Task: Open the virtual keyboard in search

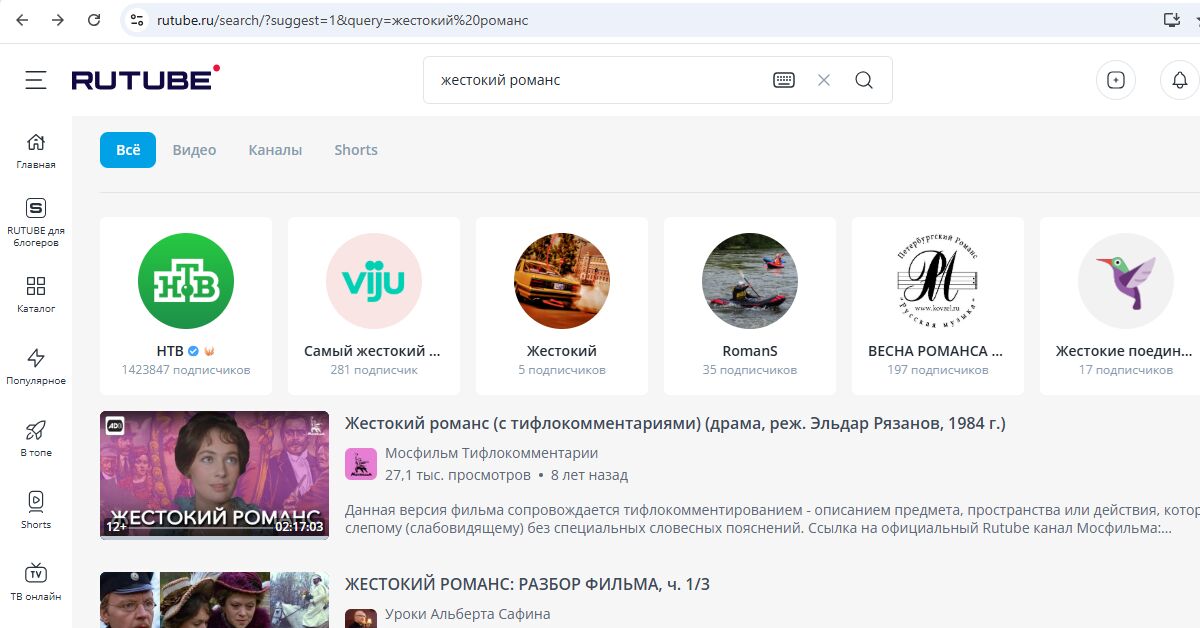Action: [784, 80]
